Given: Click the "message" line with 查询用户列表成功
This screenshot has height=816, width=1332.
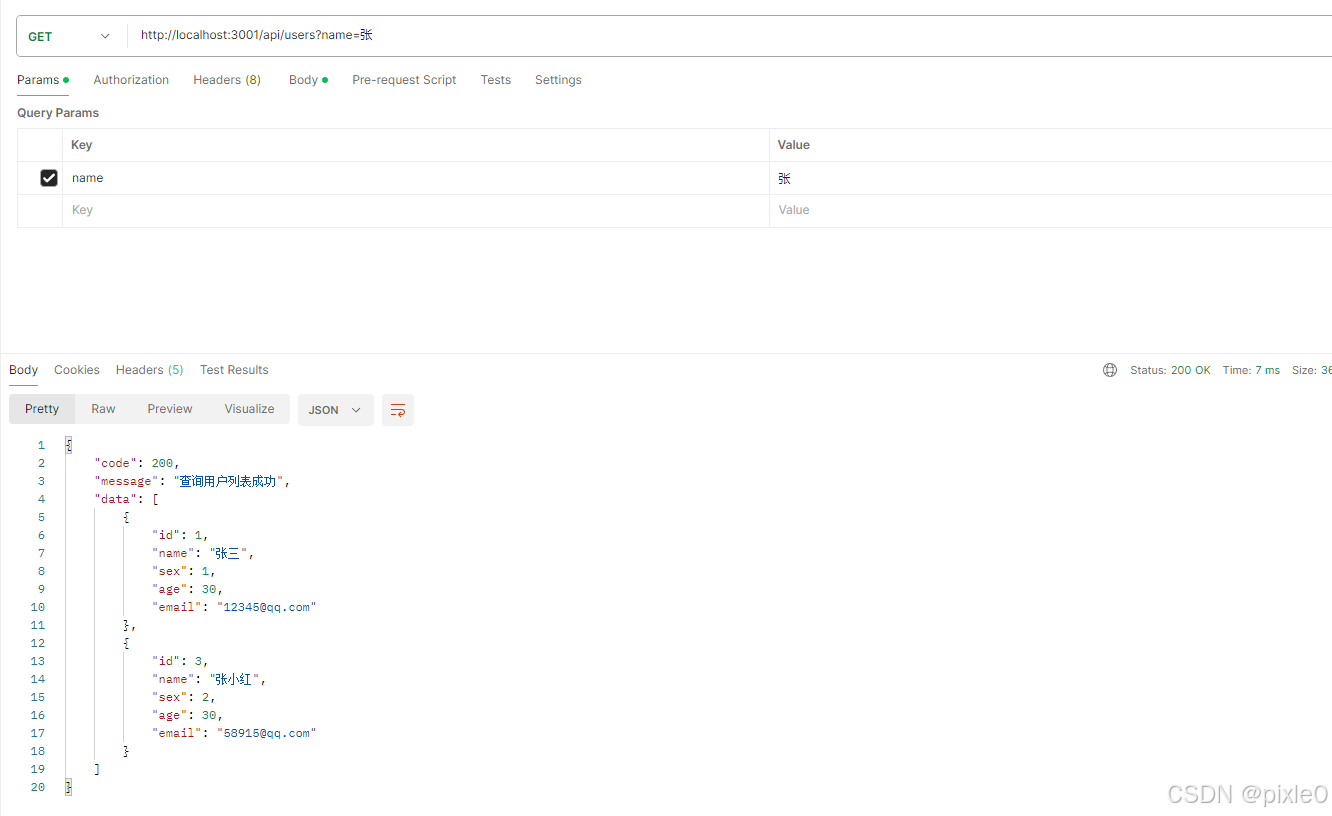Looking at the screenshot, I should pyautogui.click(x=192, y=481).
